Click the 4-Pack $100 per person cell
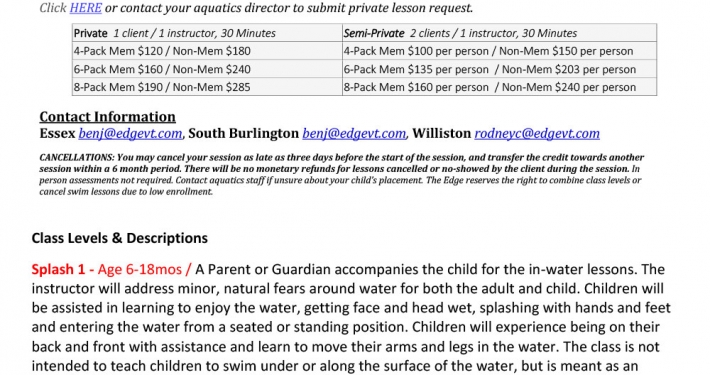The height and width of the screenshot is (375, 710). point(499,51)
